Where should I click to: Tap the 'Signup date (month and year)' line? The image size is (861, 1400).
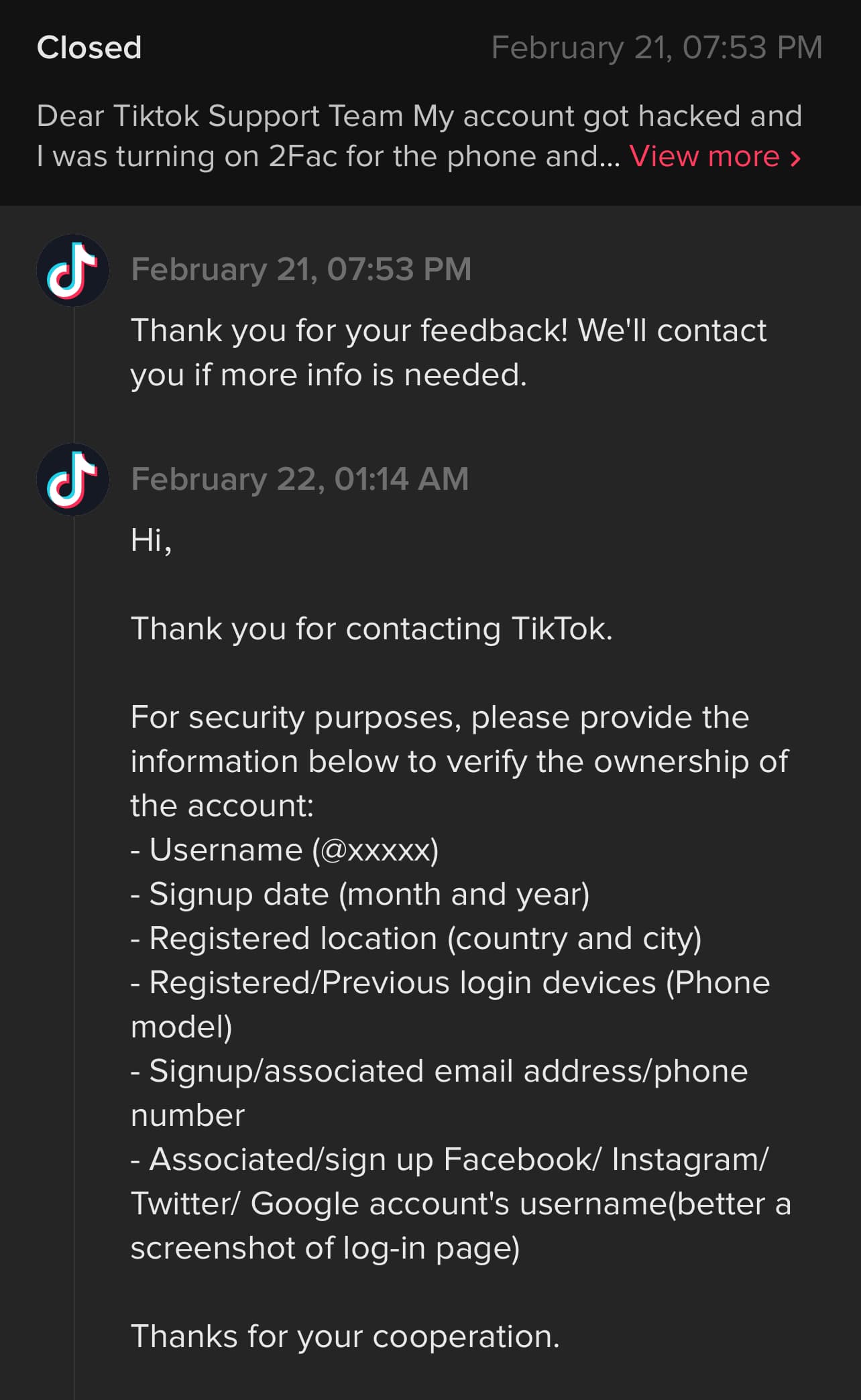(x=360, y=894)
